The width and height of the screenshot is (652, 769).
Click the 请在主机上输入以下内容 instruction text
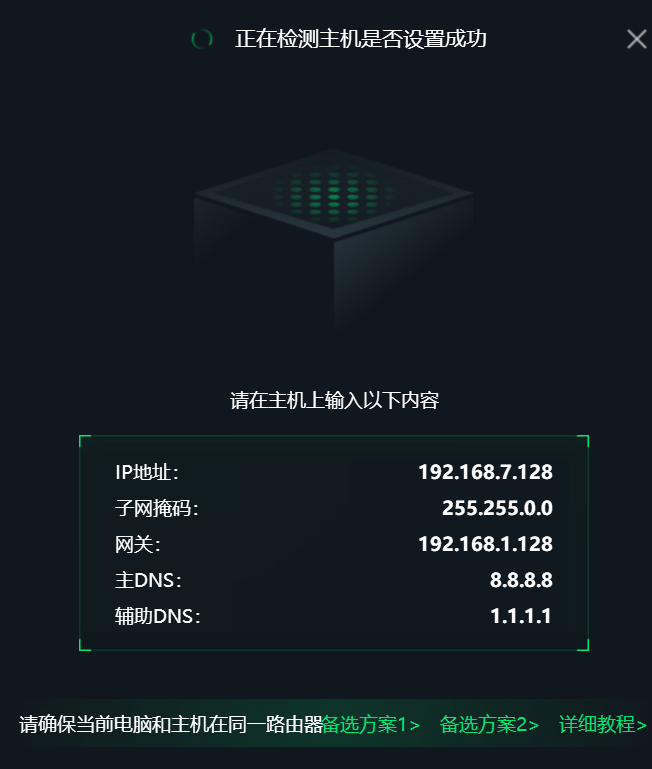(x=335, y=400)
